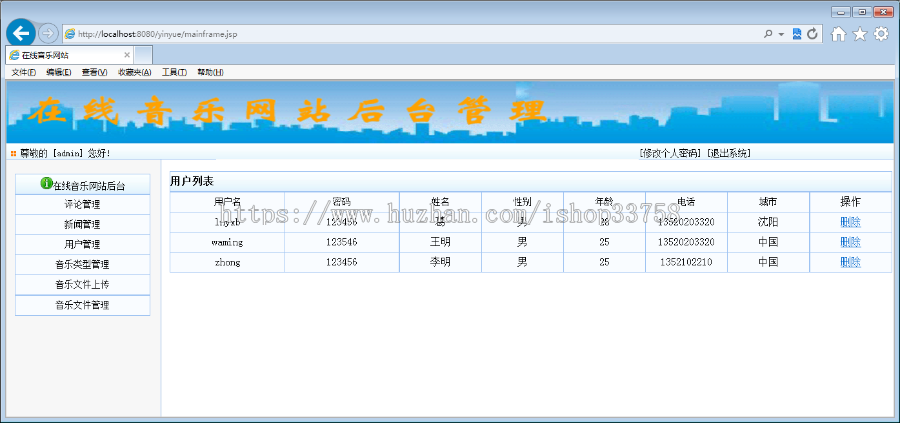Click the 用户名 column header
Image resolution: width=900 pixels, height=423 pixels.
click(227, 201)
